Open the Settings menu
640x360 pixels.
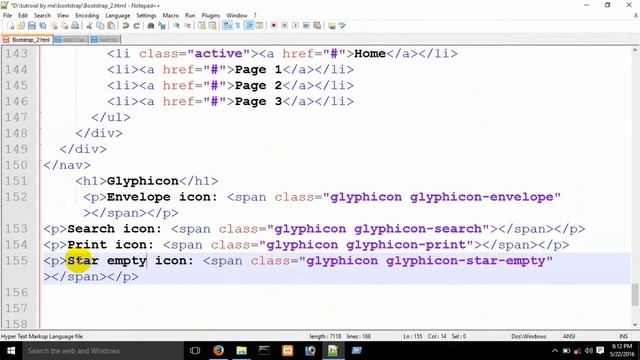pyautogui.click(x=146, y=16)
